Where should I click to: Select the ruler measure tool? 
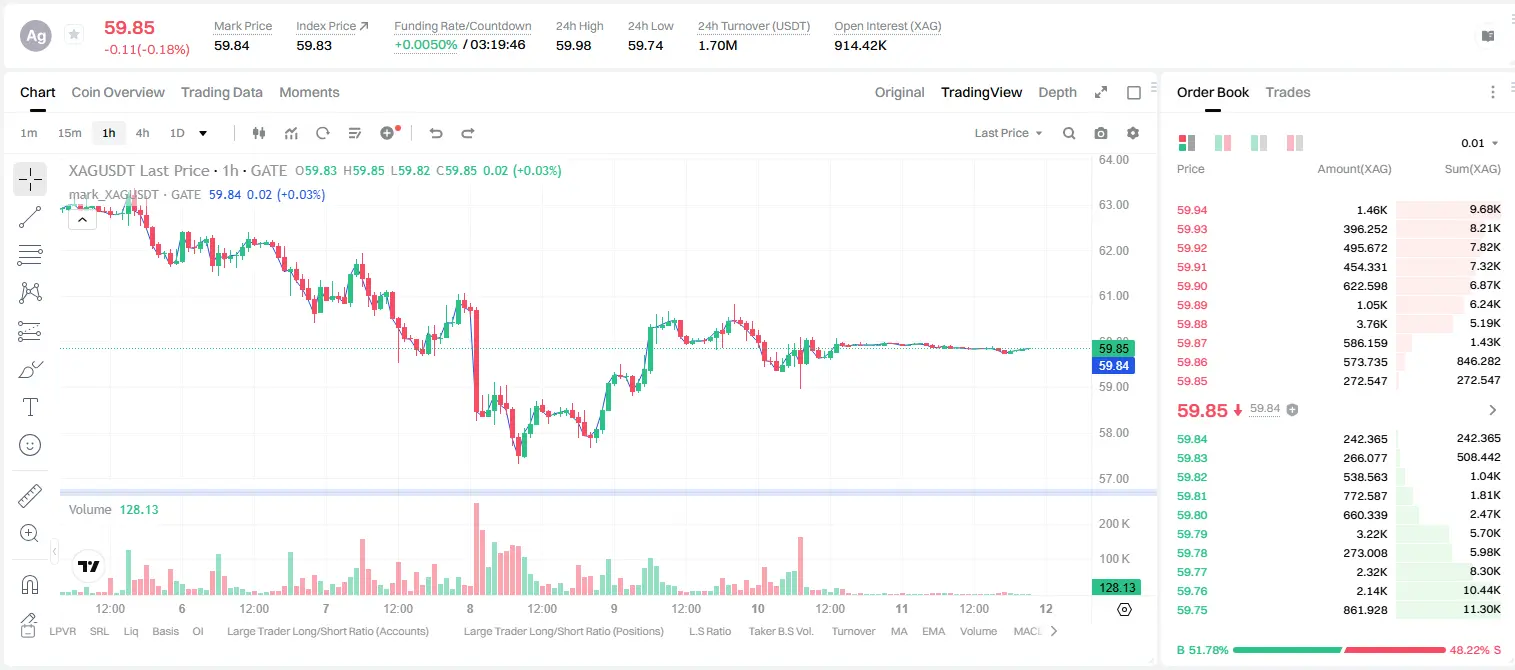[x=30, y=495]
